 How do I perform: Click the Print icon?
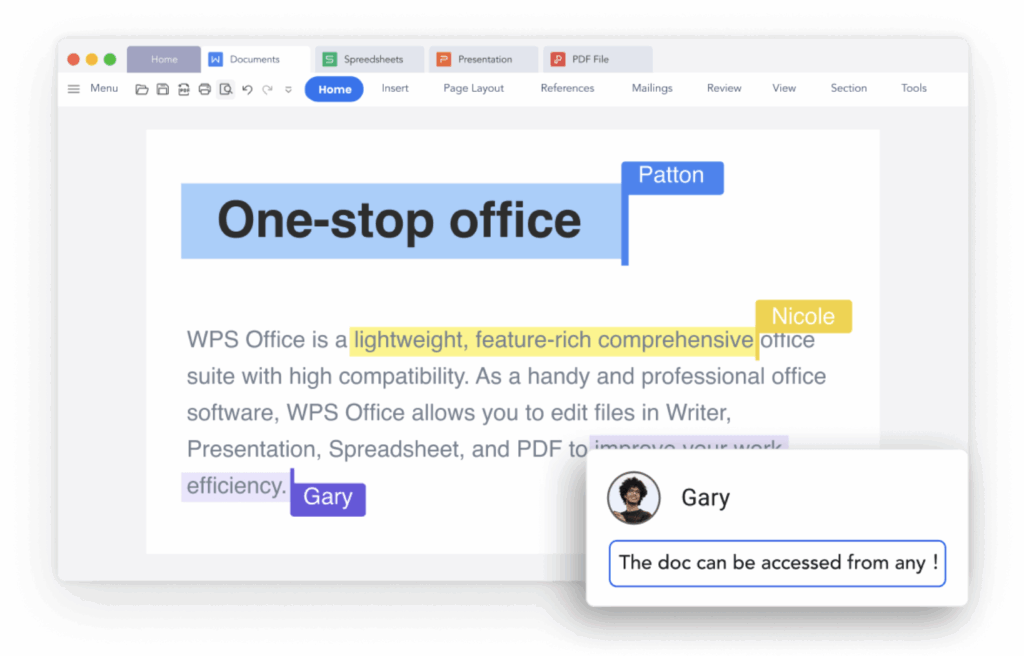point(205,89)
